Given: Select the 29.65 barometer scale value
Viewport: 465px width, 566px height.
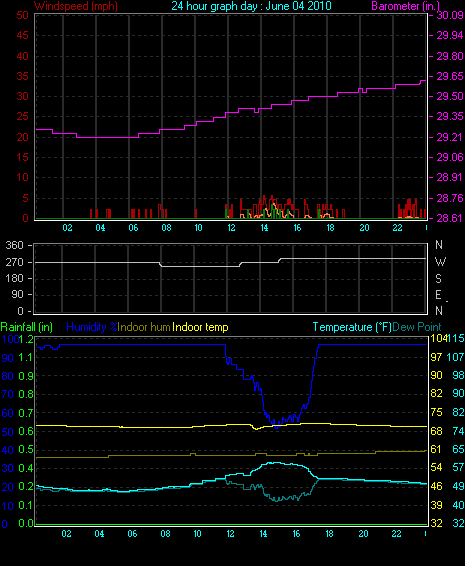Looking at the screenshot, I should (450, 77).
